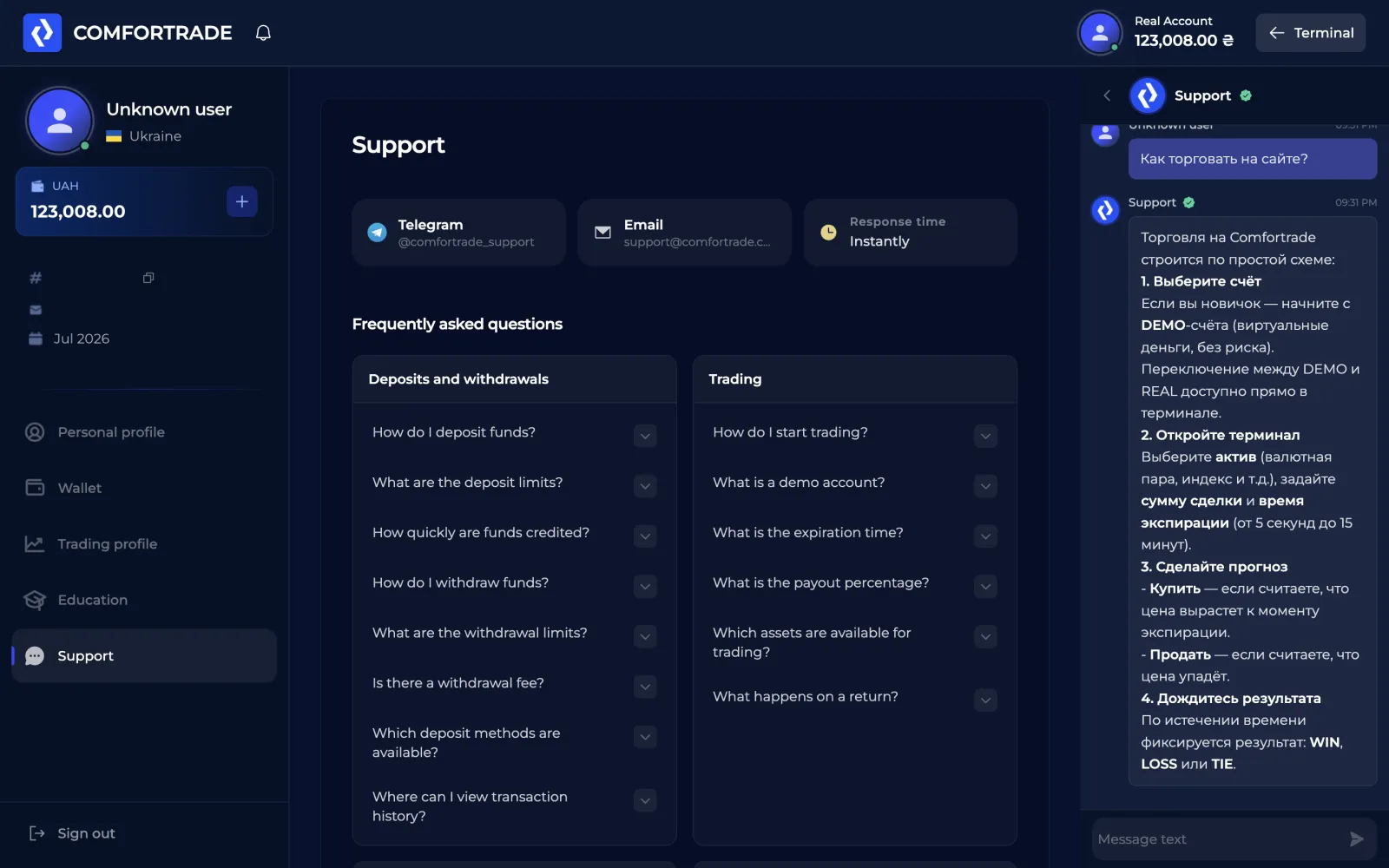Viewport: 1389px width, 868px height.
Task: Click verified badge beside Support message sender
Action: [1188, 202]
